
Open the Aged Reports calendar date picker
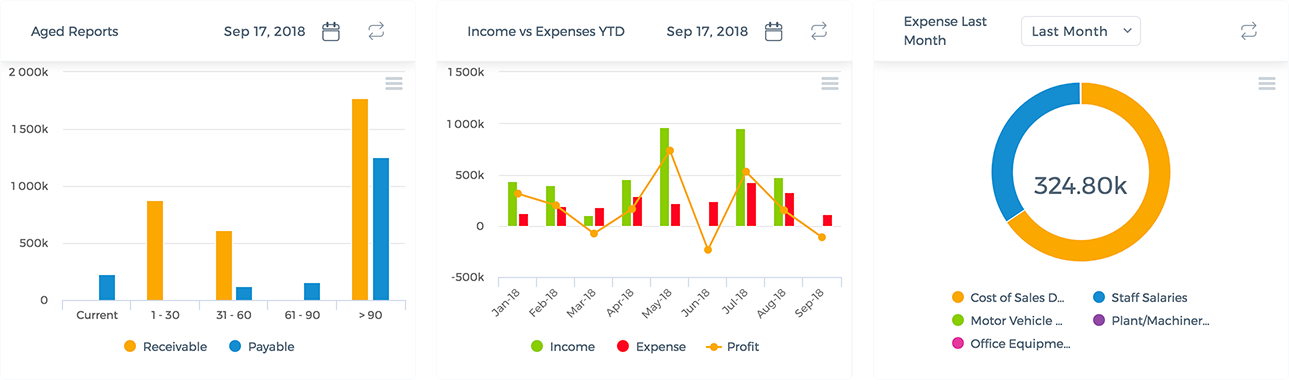[x=331, y=31]
